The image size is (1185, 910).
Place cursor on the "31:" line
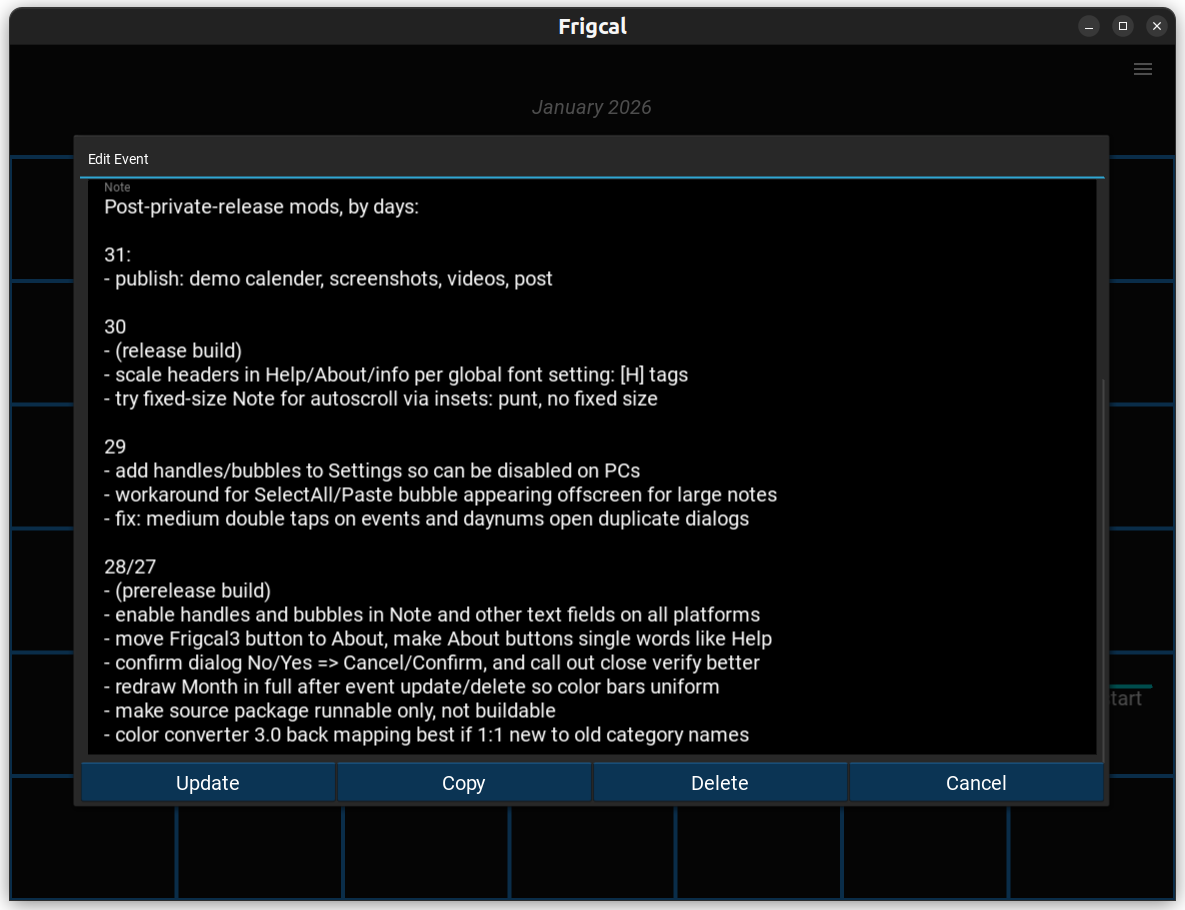118,255
